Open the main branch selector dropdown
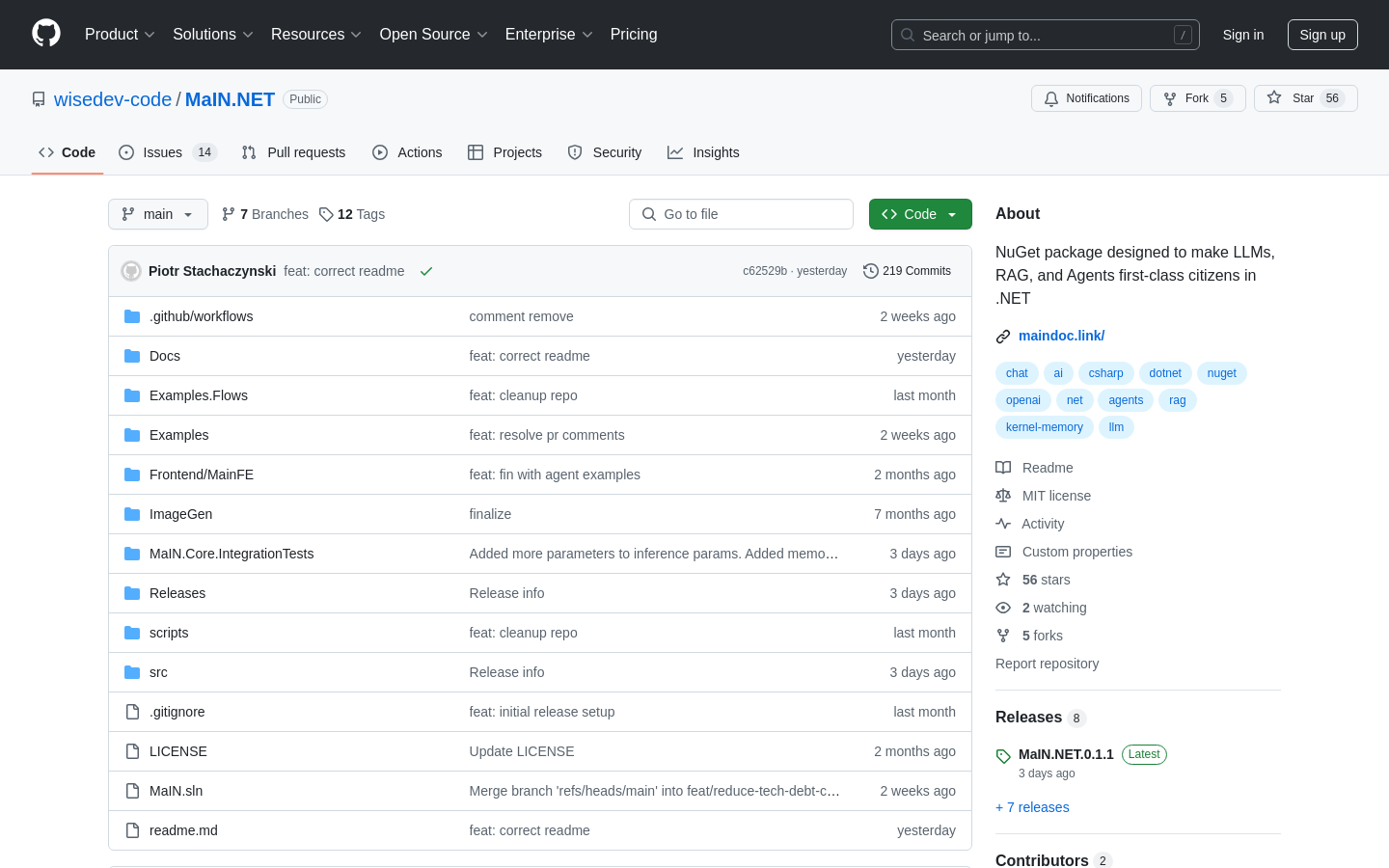The width and height of the screenshot is (1389, 868). click(158, 214)
